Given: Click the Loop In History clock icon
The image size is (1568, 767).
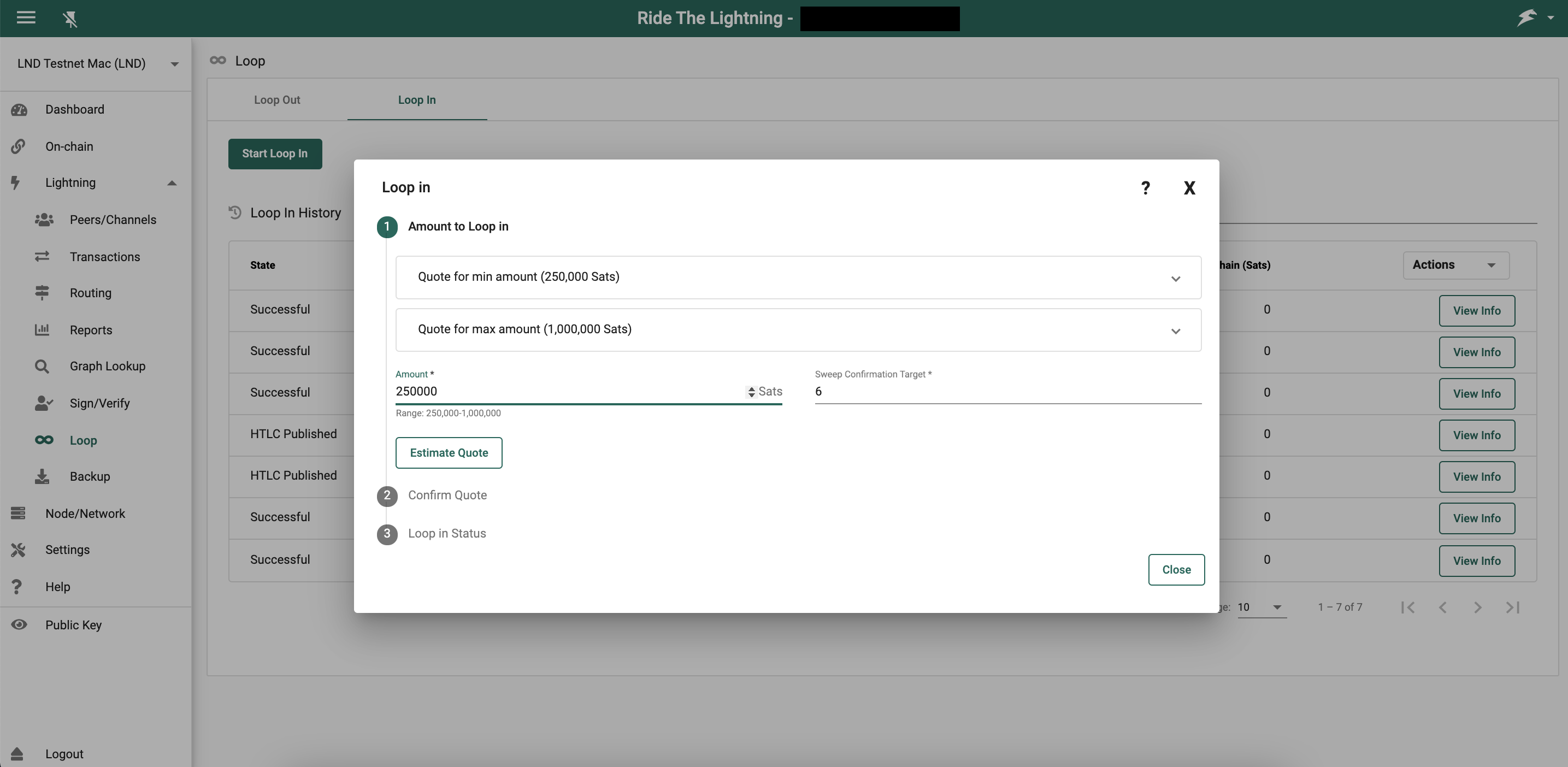Looking at the screenshot, I should click(235, 213).
